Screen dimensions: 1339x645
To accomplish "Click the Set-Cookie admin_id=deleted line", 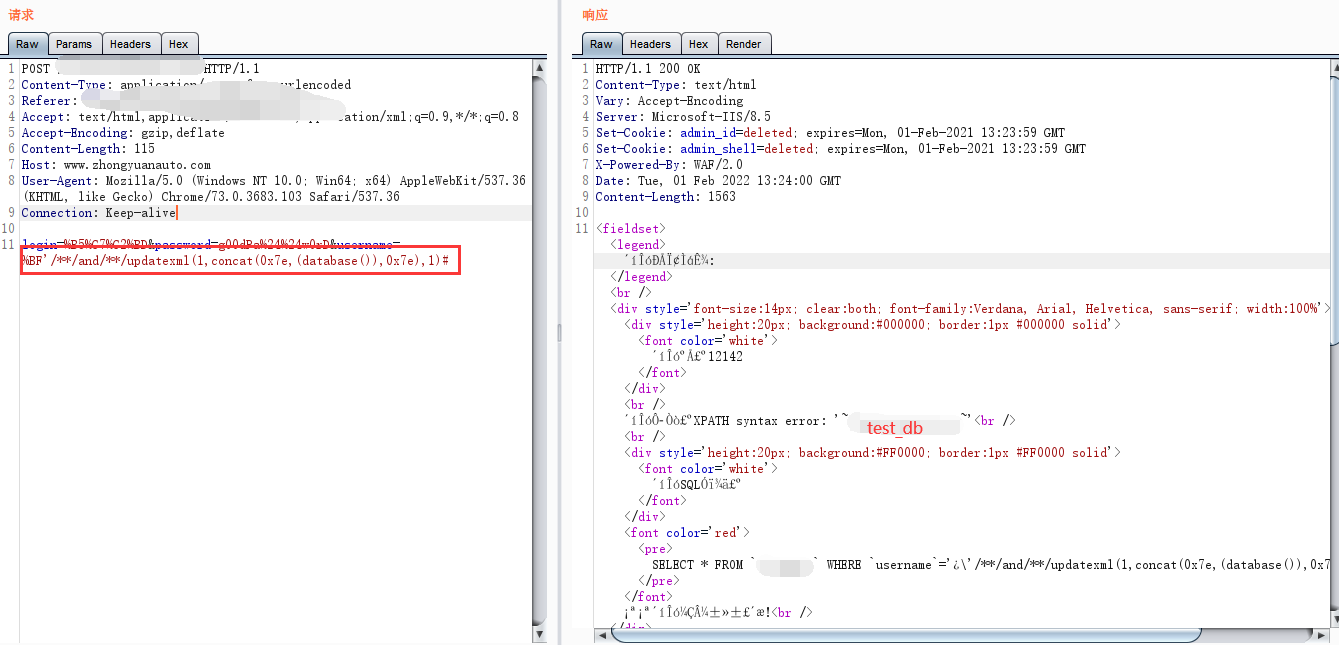I will pyautogui.click(x=830, y=133).
